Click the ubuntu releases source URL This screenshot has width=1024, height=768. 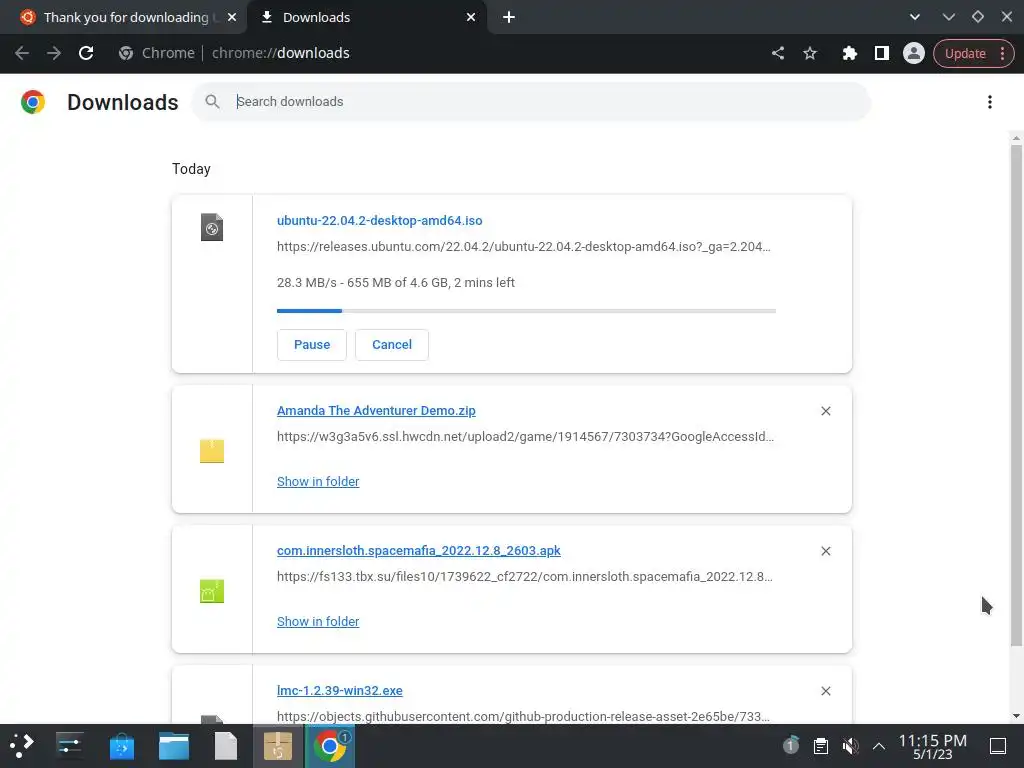point(524,247)
